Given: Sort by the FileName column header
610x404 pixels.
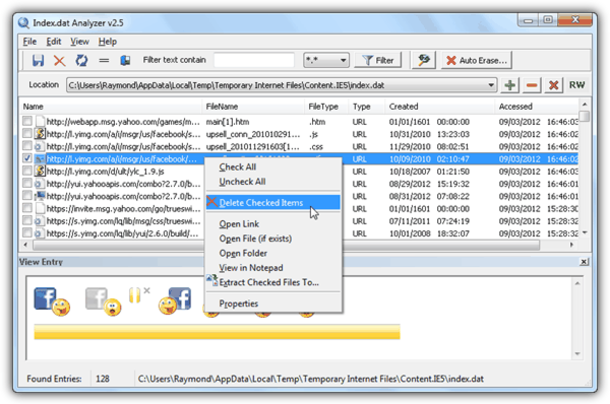Looking at the screenshot, I should pyautogui.click(x=253, y=106).
